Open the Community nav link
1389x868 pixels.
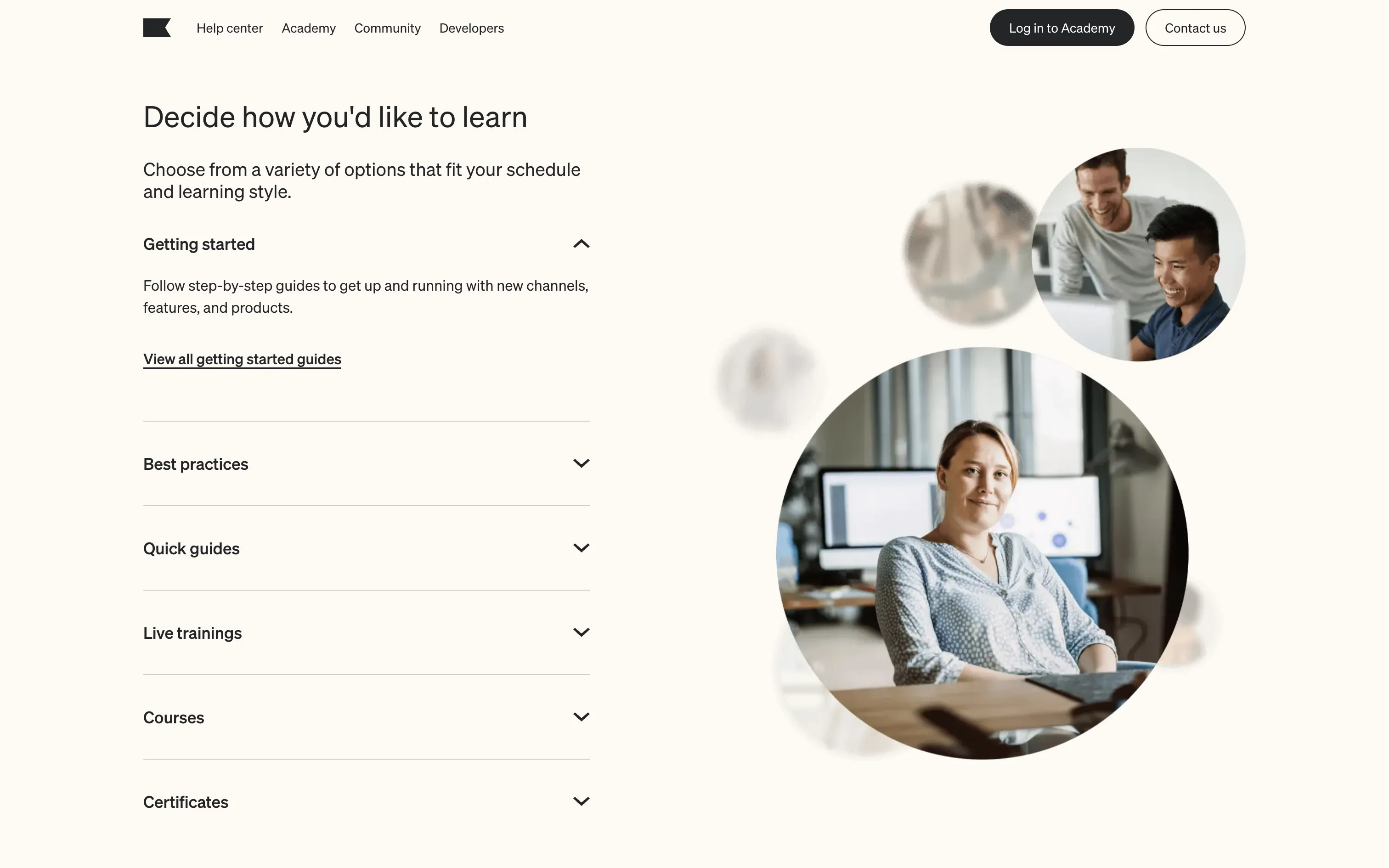[387, 28]
